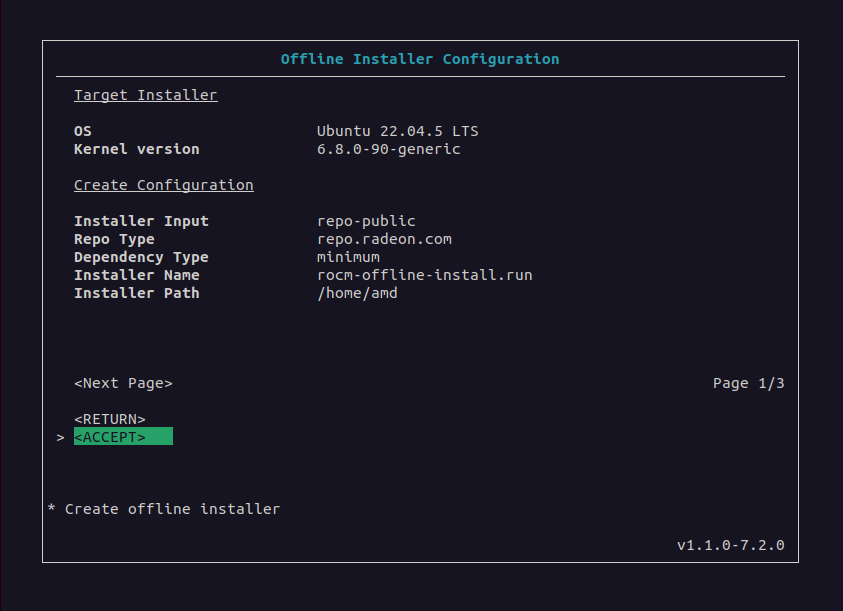
Task: Go to <Next Page>
Action: tap(123, 383)
